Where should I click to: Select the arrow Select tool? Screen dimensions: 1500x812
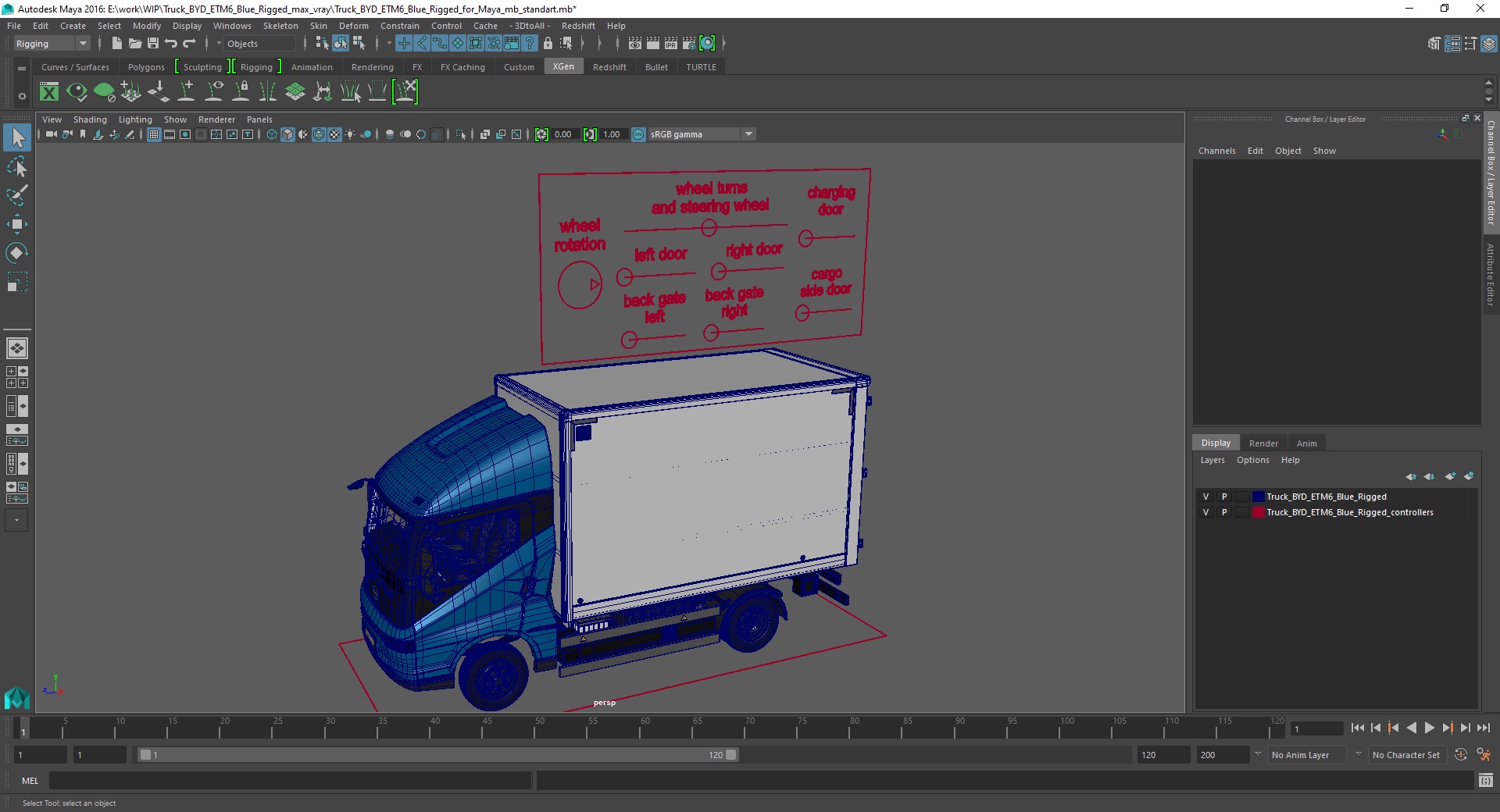(x=17, y=138)
